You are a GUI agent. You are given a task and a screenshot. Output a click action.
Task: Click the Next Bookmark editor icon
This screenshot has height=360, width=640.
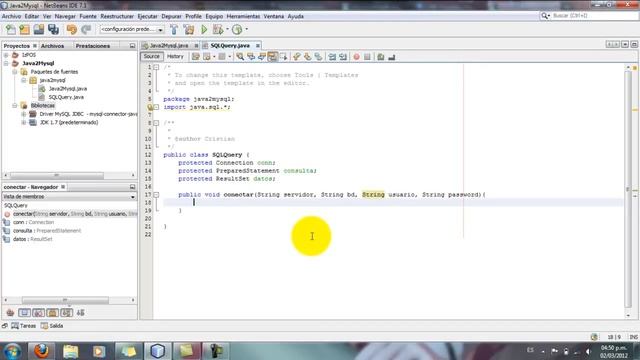point(307,57)
